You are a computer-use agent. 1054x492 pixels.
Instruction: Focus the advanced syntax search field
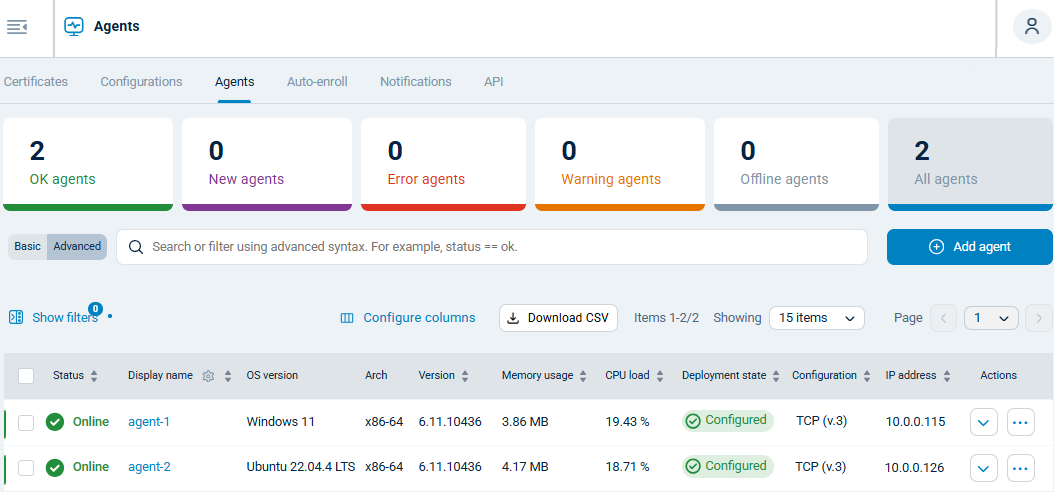492,247
